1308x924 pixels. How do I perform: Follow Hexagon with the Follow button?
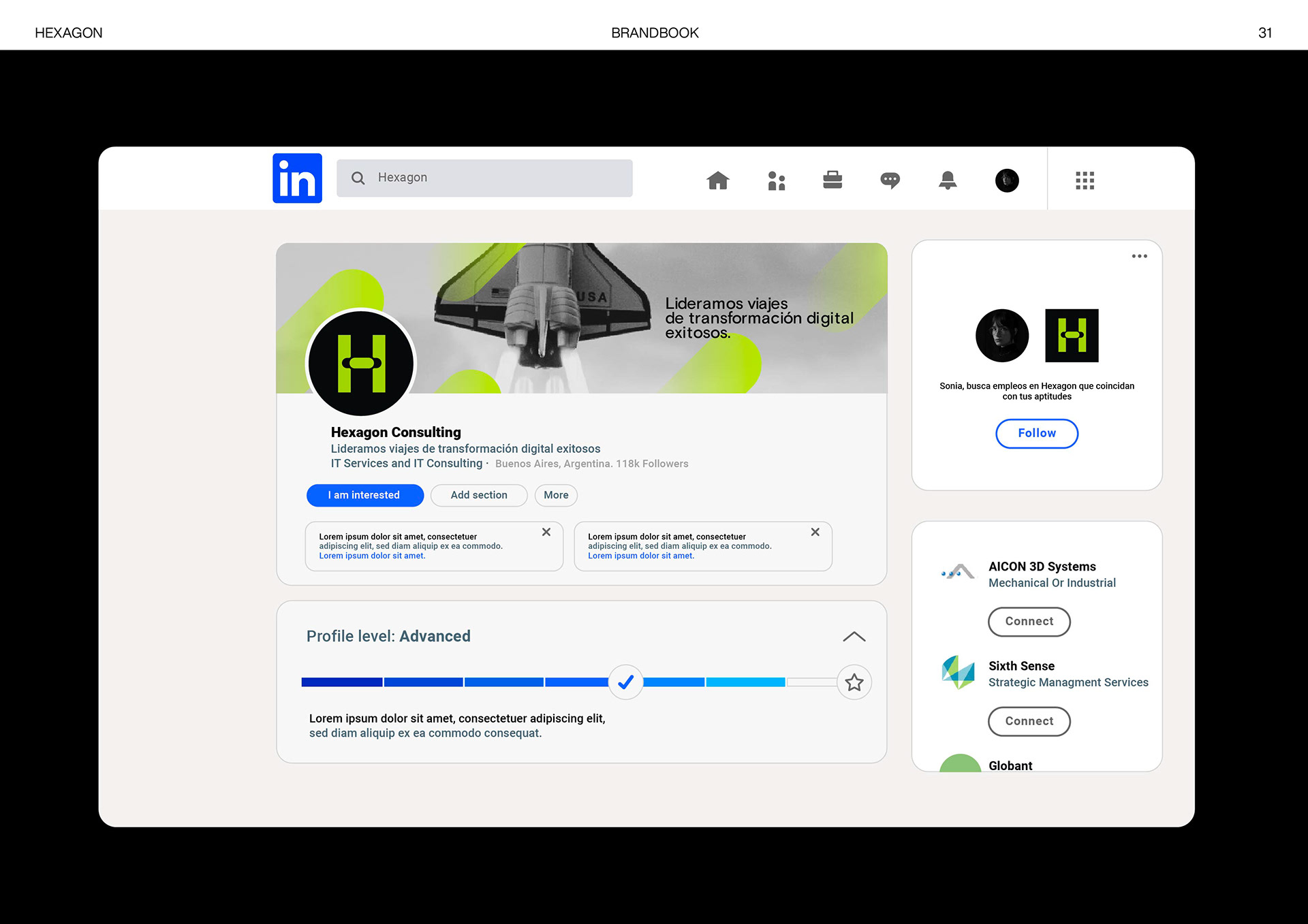[1036, 434]
